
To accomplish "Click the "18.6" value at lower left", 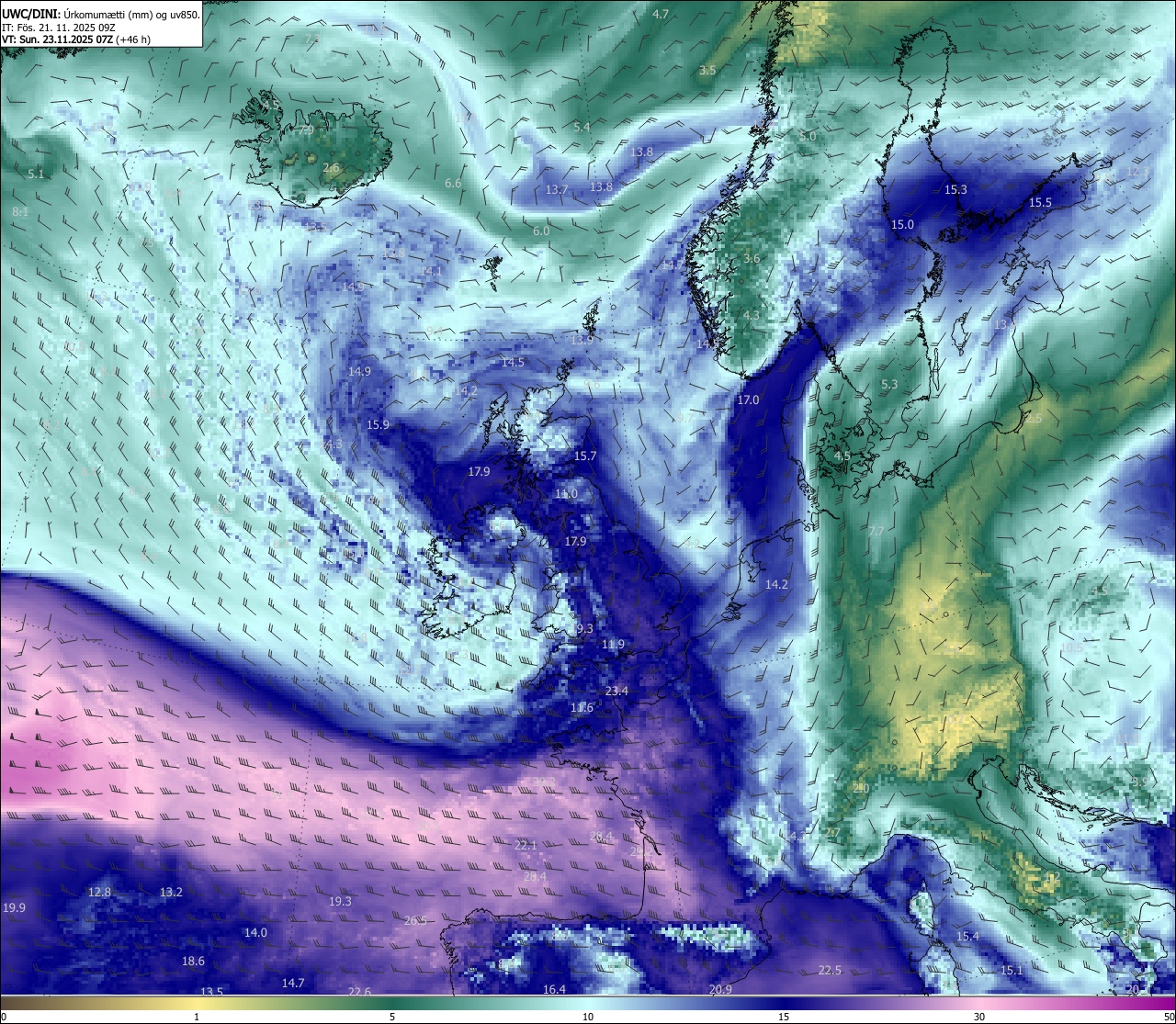I will pos(193,961).
